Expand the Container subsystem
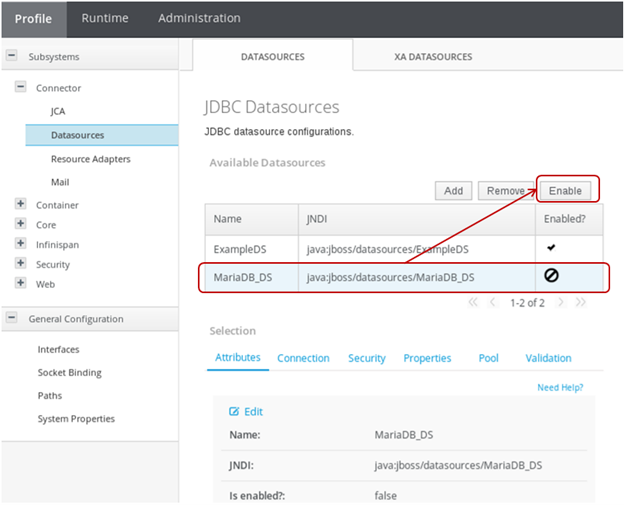This screenshot has height=505, width=624. pyautogui.click(x=20, y=204)
